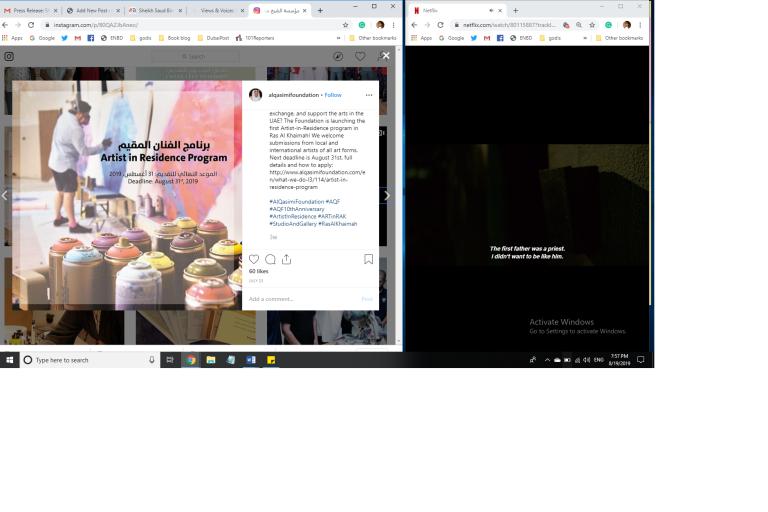Share the post using the share icon
Image resolution: width=768 pixels, height=512 pixels.
(x=286, y=259)
